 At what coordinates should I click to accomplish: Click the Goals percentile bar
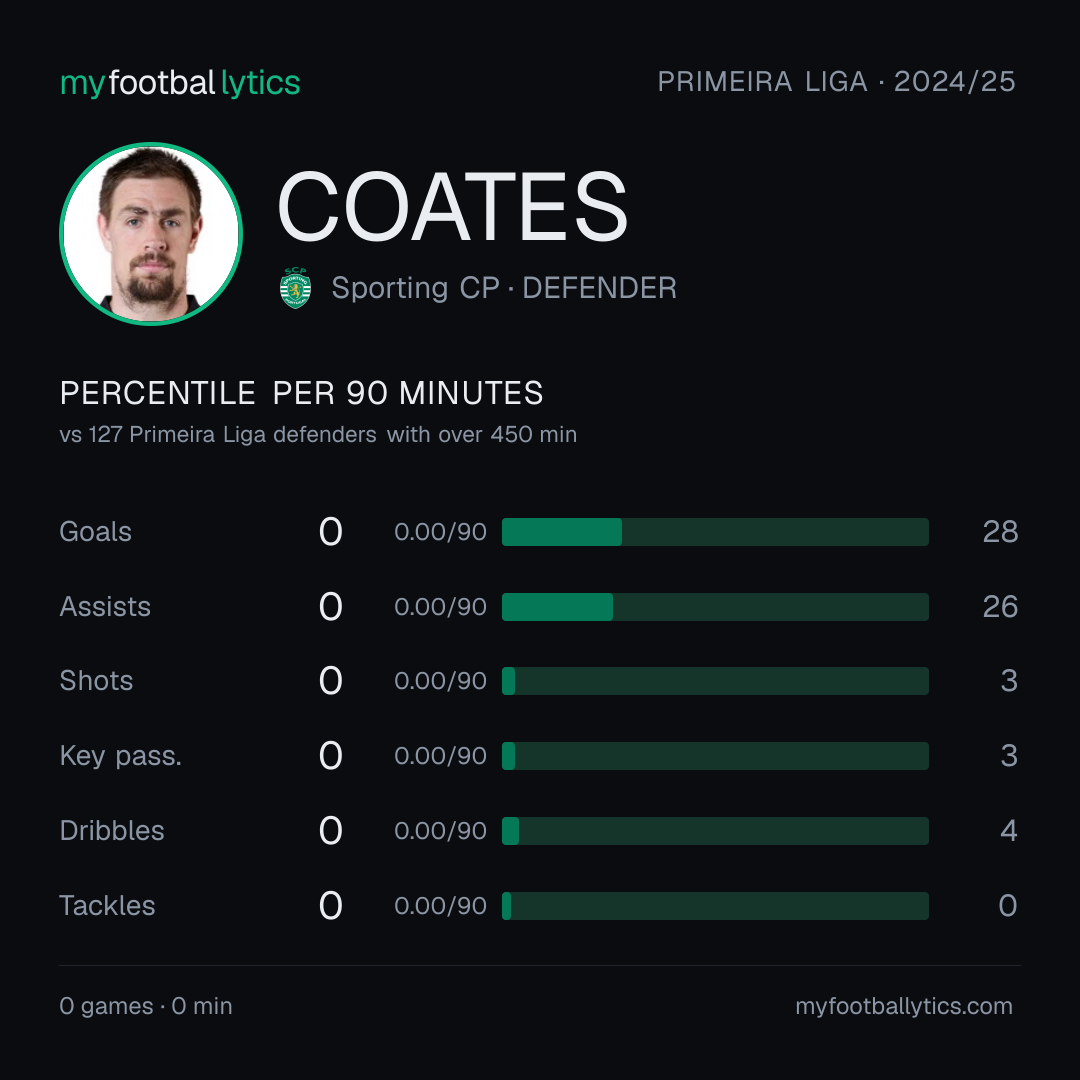coord(715,532)
